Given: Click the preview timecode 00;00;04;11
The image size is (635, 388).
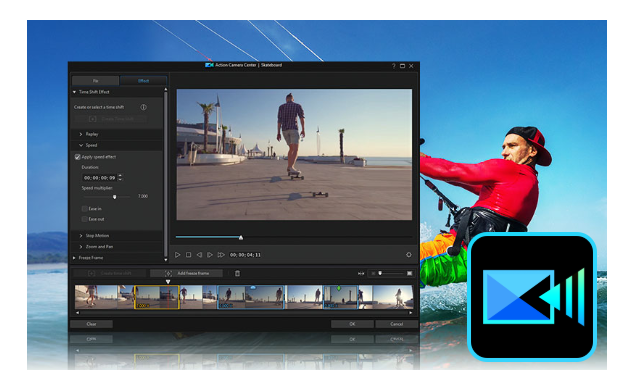Looking at the screenshot, I should [245, 255].
